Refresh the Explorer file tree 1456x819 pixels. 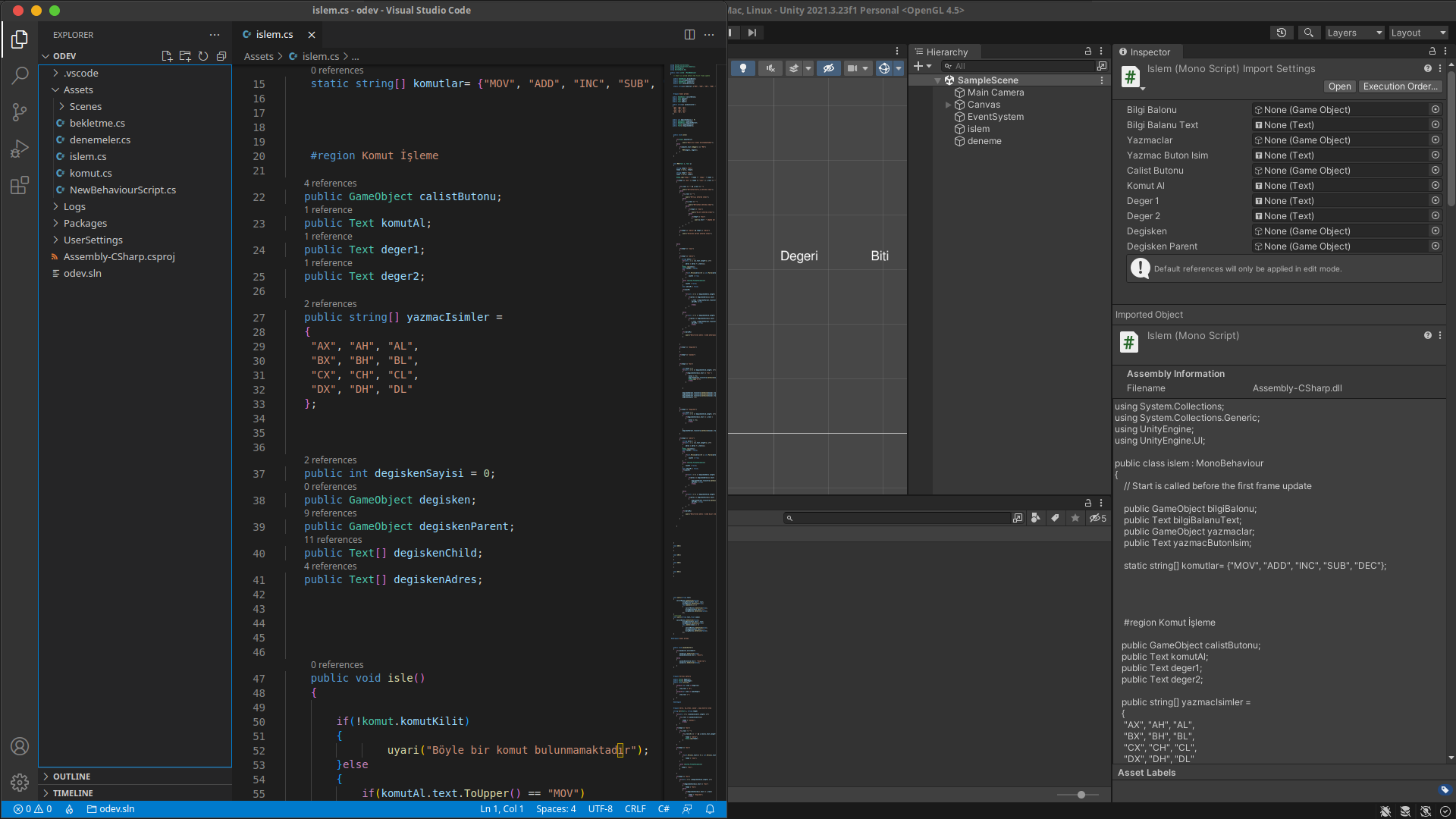click(203, 56)
